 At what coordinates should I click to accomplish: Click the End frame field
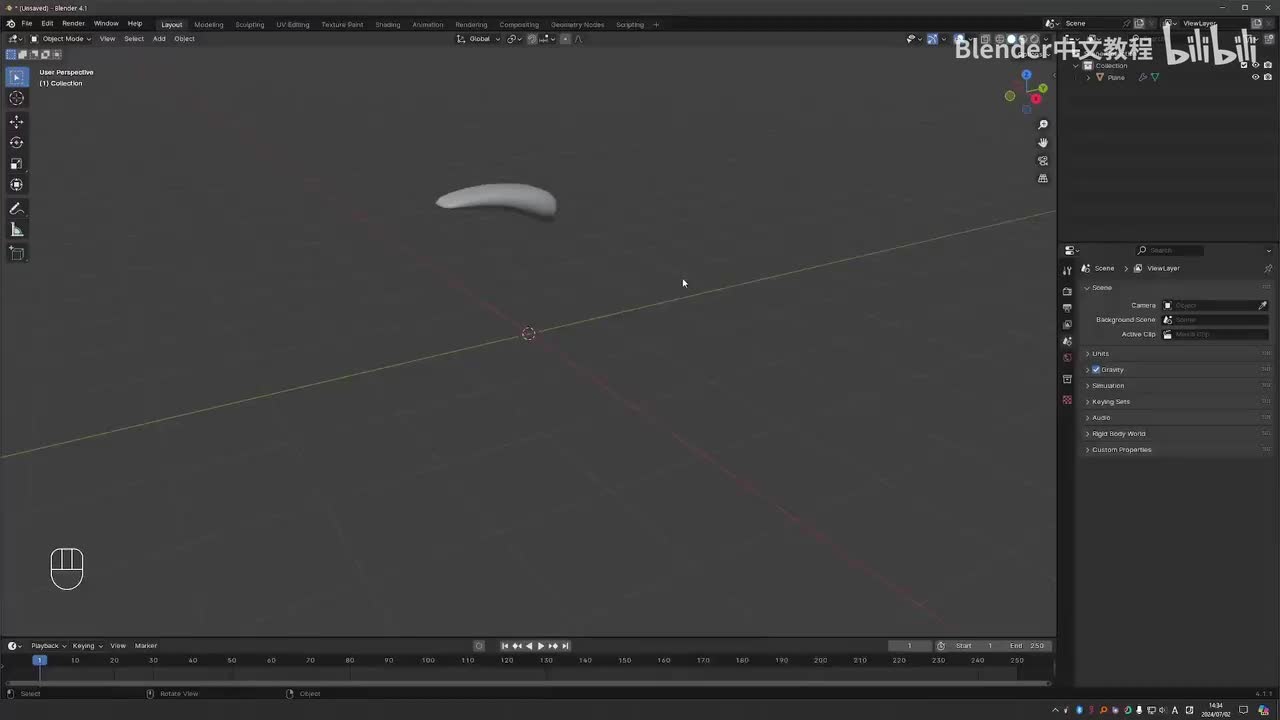coord(1027,646)
